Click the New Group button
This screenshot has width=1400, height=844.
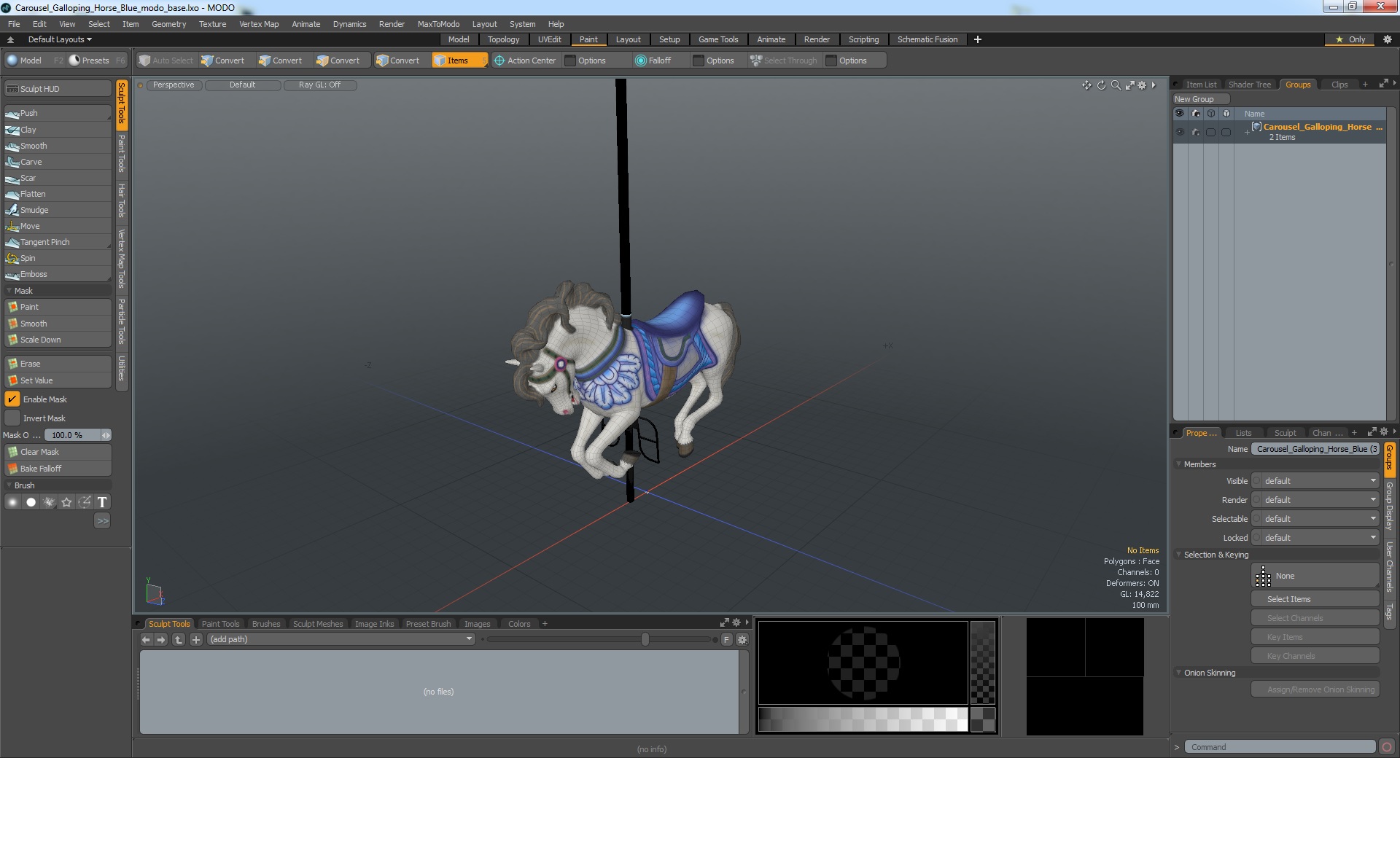point(1201,99)
